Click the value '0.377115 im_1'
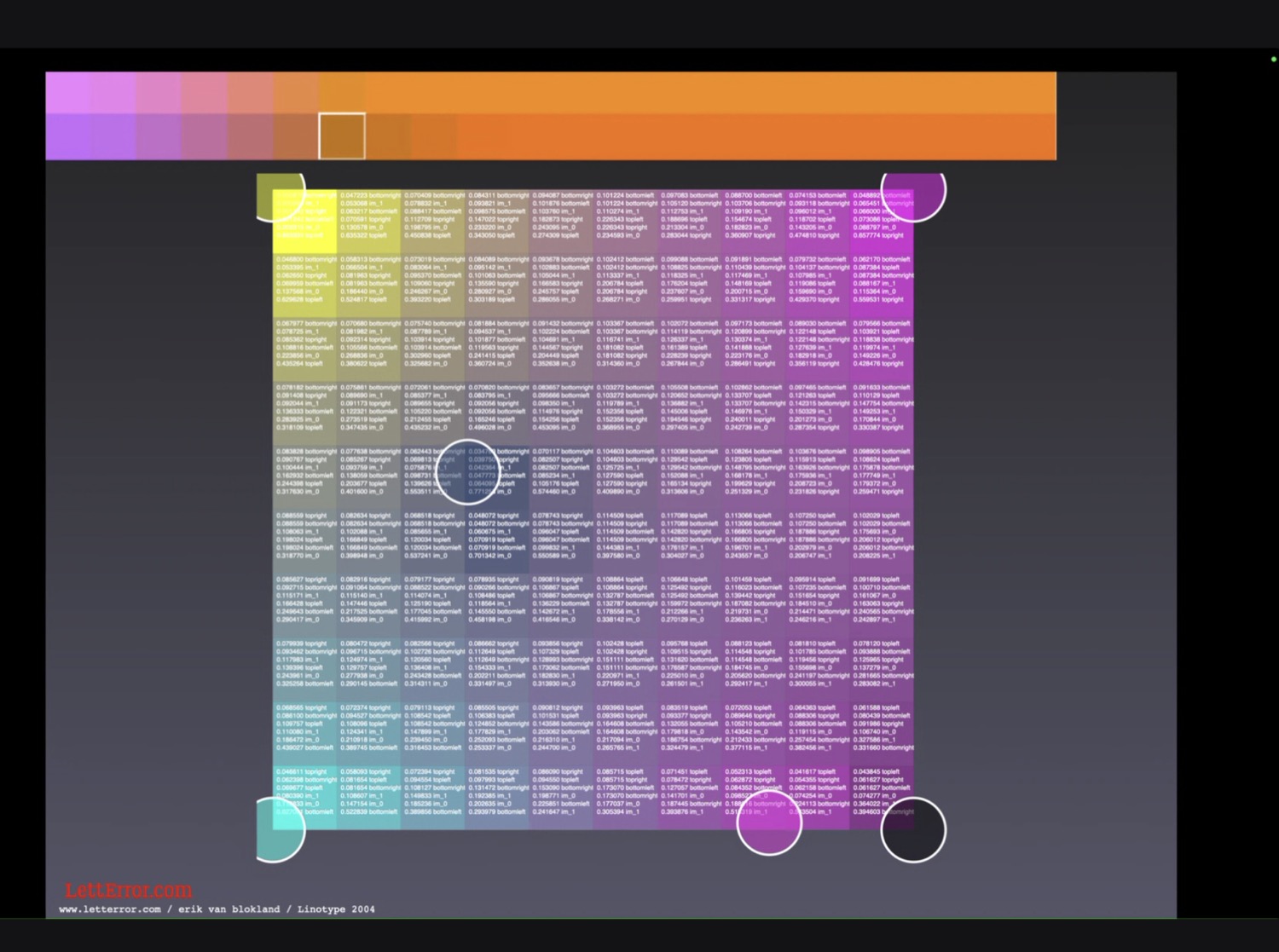The image size is (1279, 952). click(747, 747)
